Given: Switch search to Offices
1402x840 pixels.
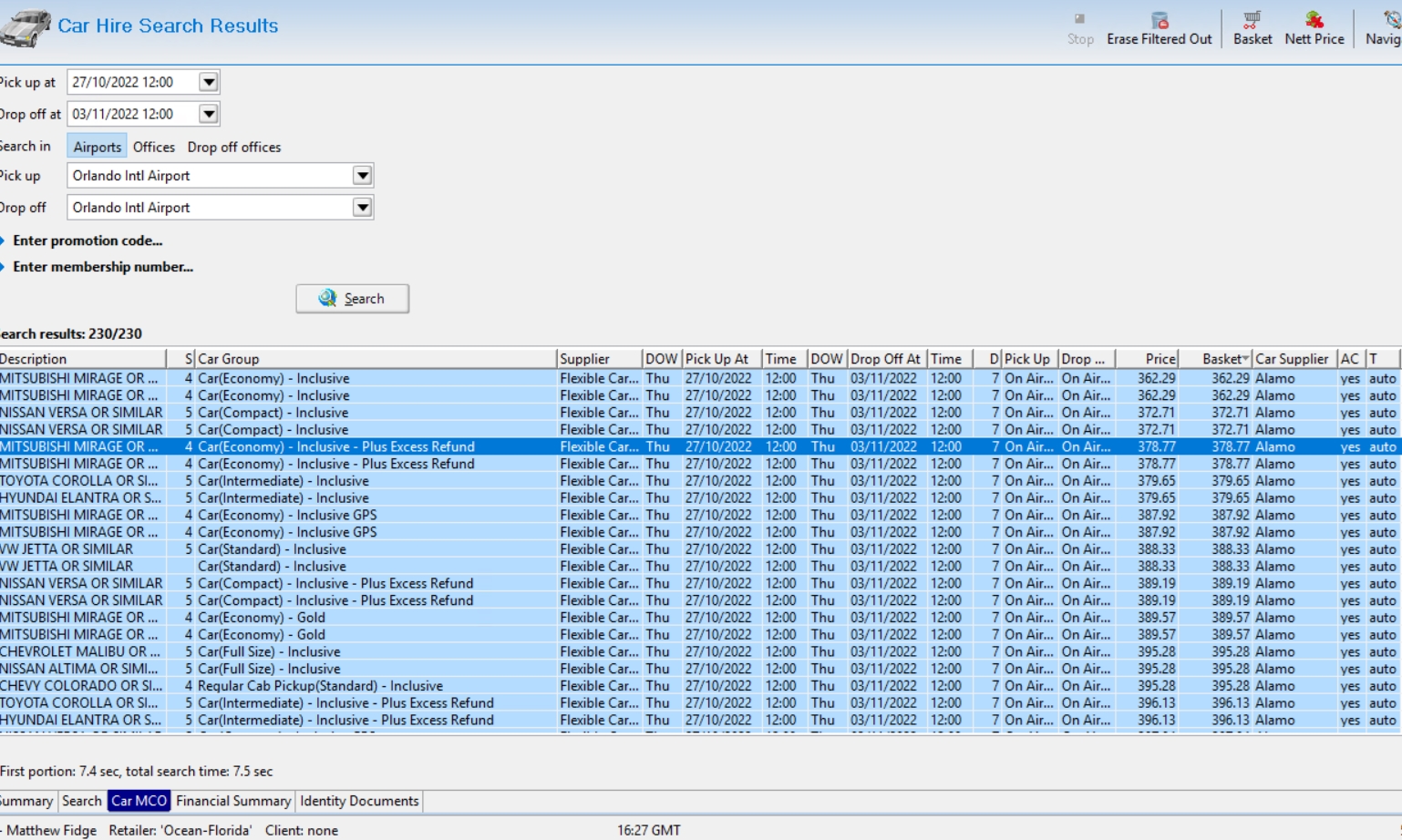Looking at the screenshot, I should [x=153, y=147].
